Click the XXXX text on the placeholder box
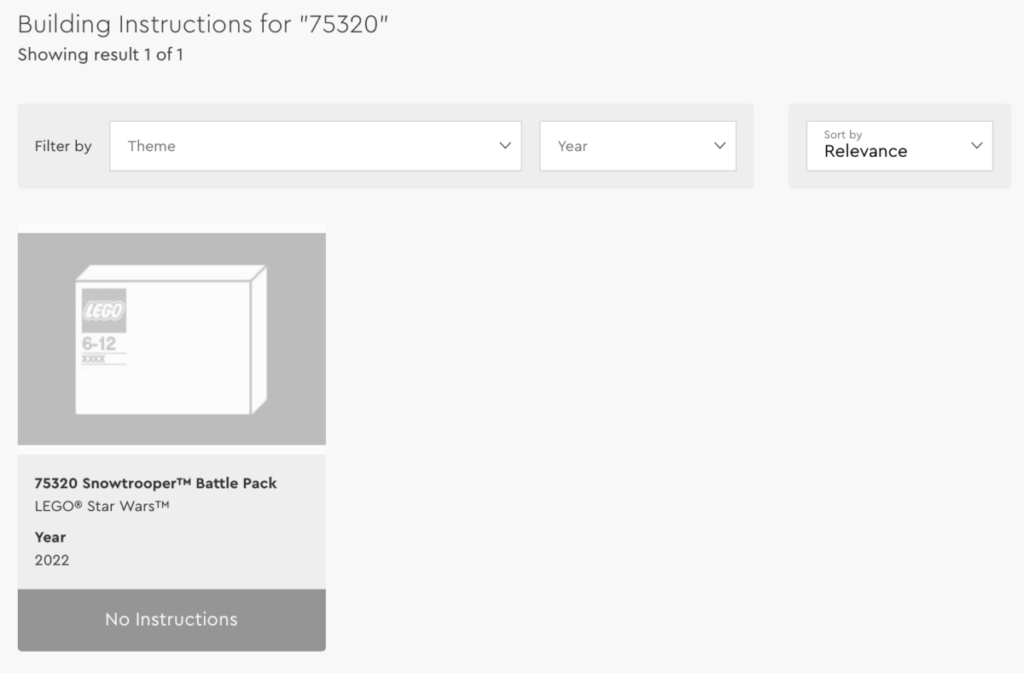This screenshot has height=673, width=1024. click(x=93, y=358)
